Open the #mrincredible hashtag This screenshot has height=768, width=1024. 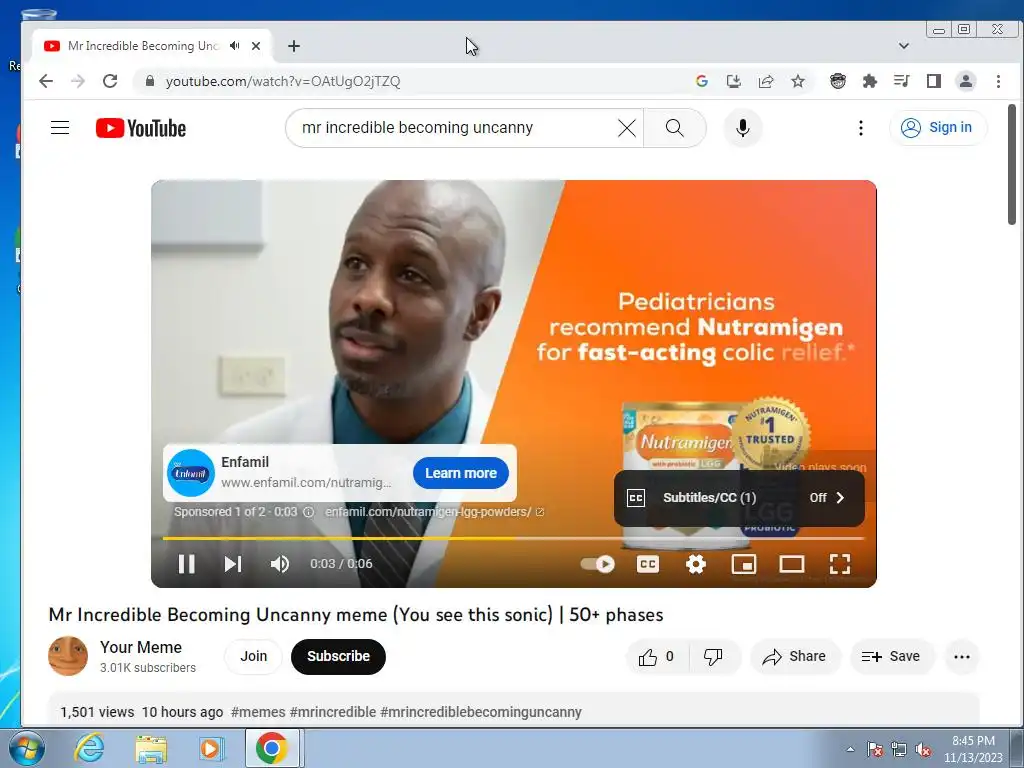point(332,712)
